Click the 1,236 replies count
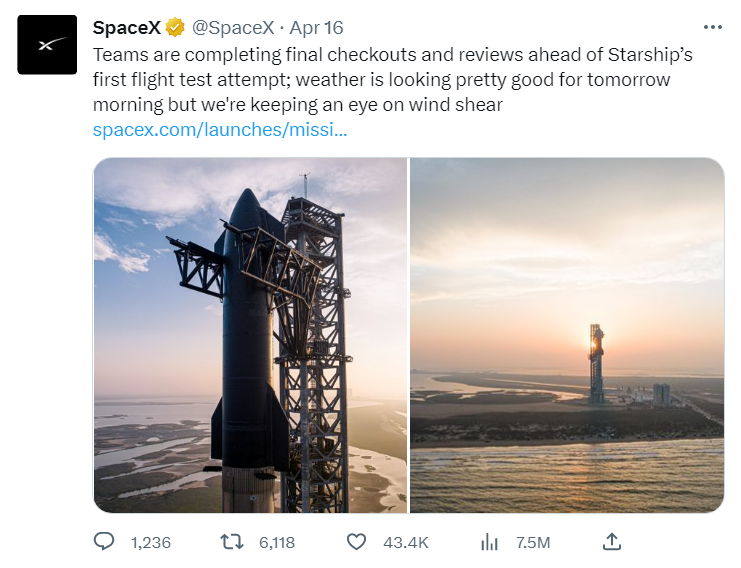Screen dimensions: 741x568 pos(150,542)
